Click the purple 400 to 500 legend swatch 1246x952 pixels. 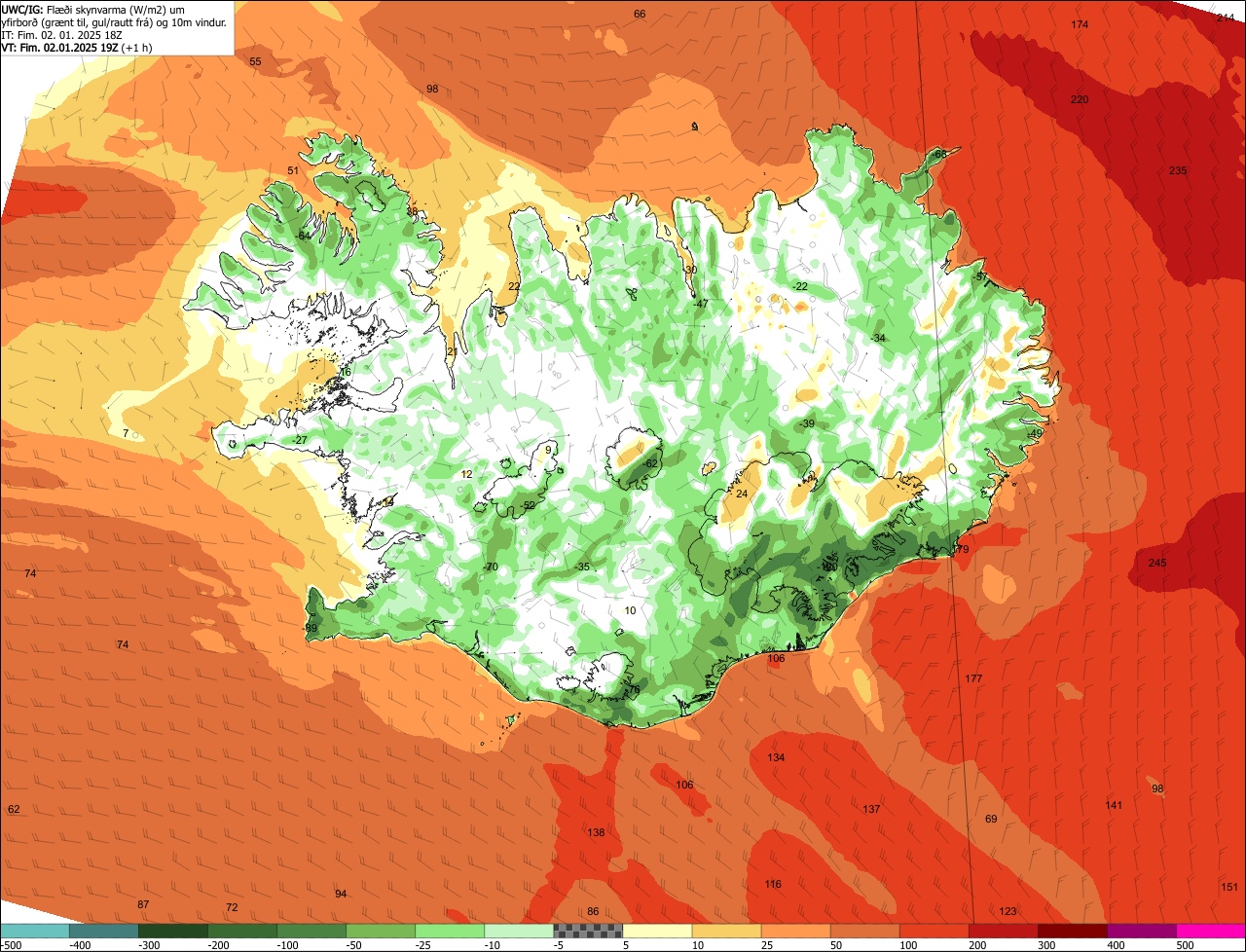point(1142,931)
